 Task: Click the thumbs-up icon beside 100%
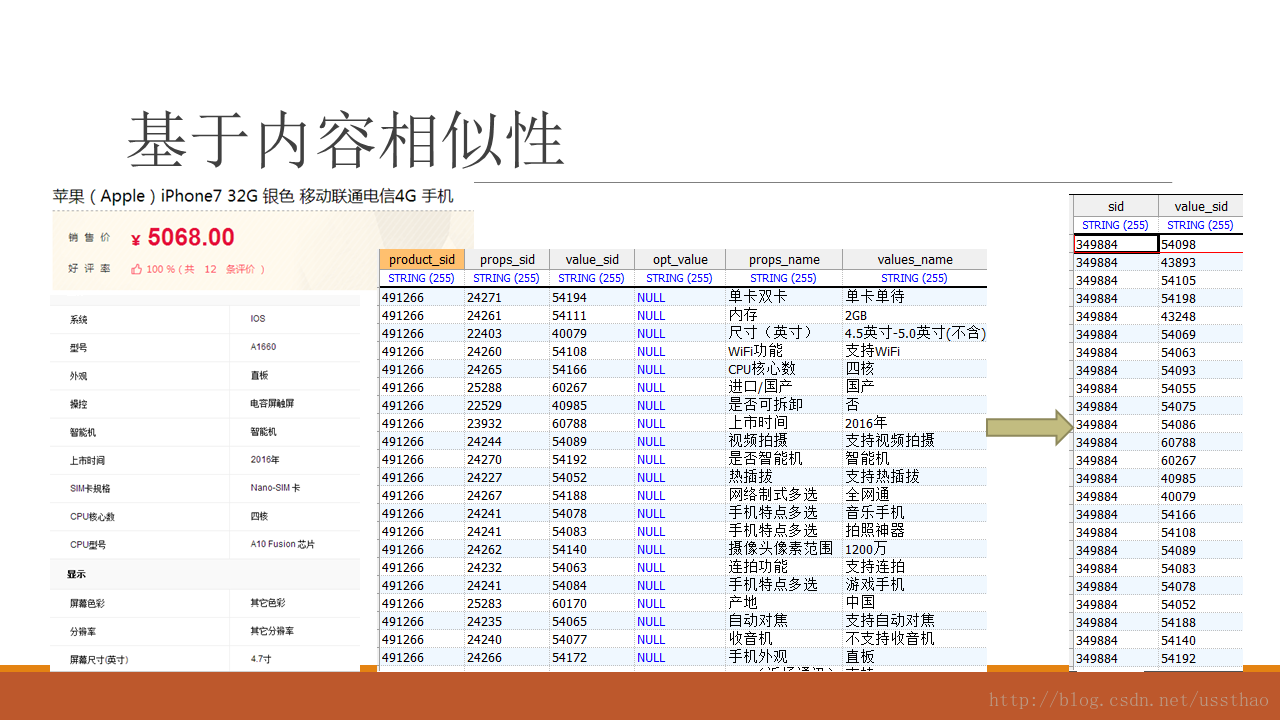pyautogui.click(x=136, y=269)
